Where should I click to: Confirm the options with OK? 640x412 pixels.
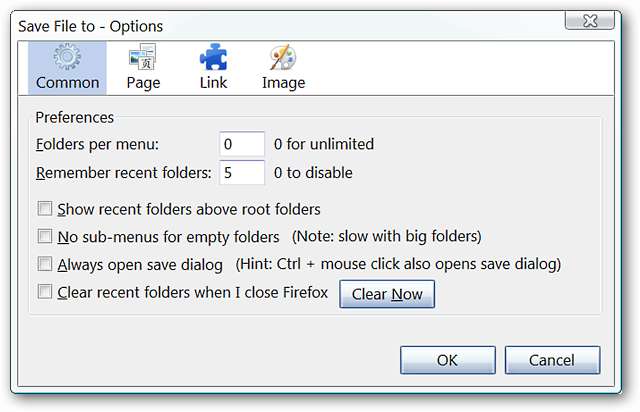(447, 360)
